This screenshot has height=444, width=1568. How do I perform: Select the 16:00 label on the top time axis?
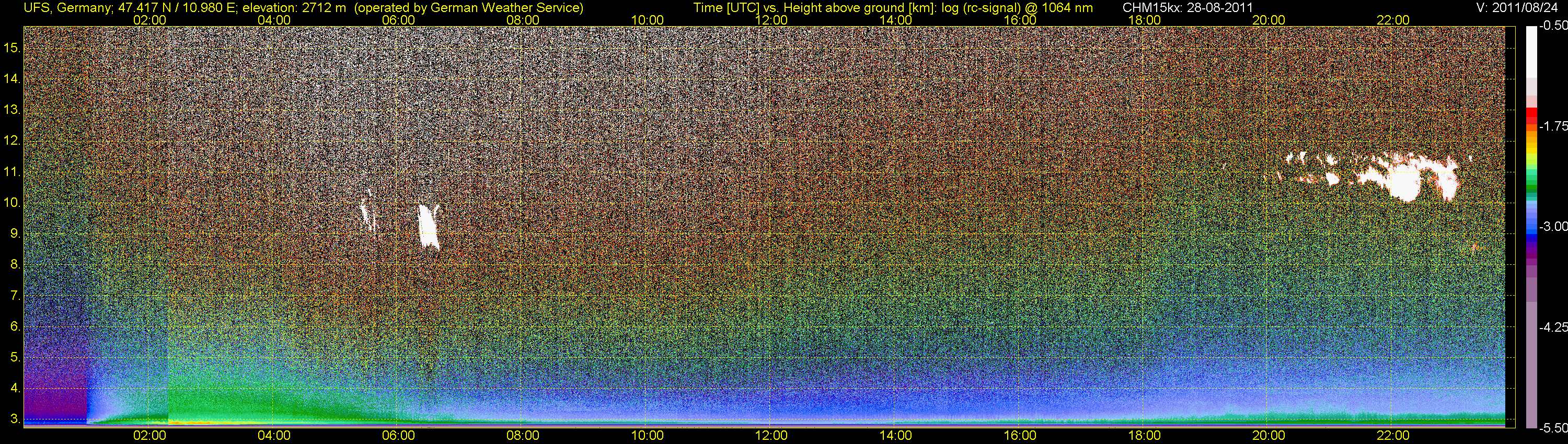tap(1020, 20)
